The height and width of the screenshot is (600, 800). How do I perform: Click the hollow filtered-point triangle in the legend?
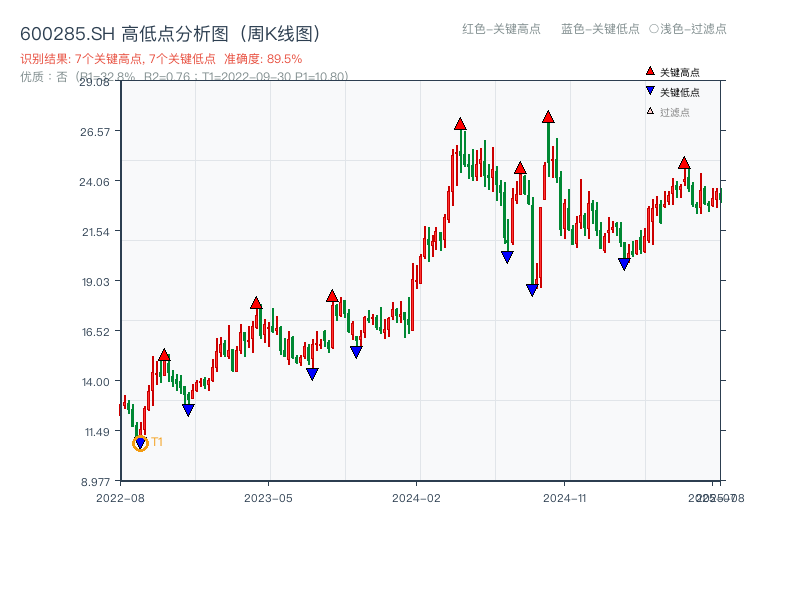(650, 111)
